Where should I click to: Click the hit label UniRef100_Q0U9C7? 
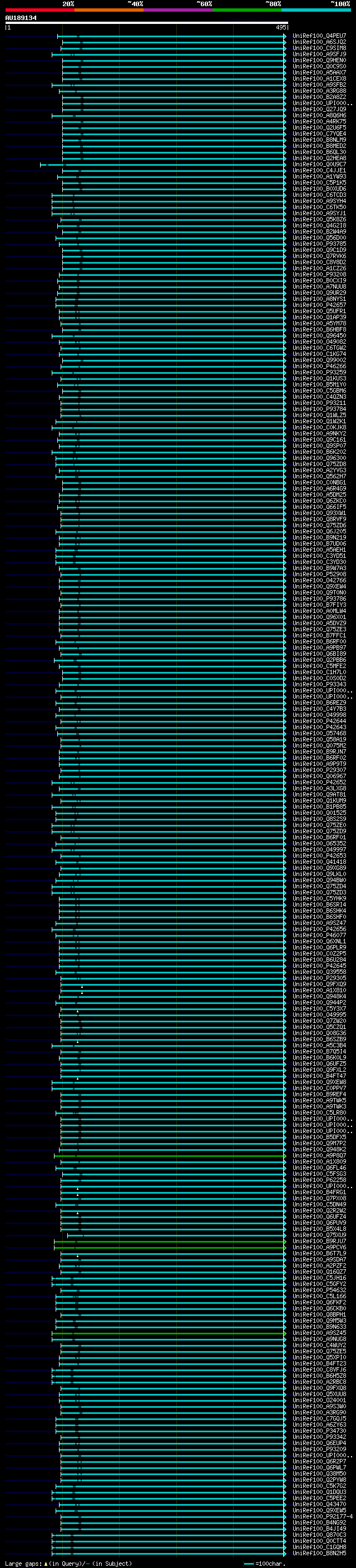click(319, 164)
